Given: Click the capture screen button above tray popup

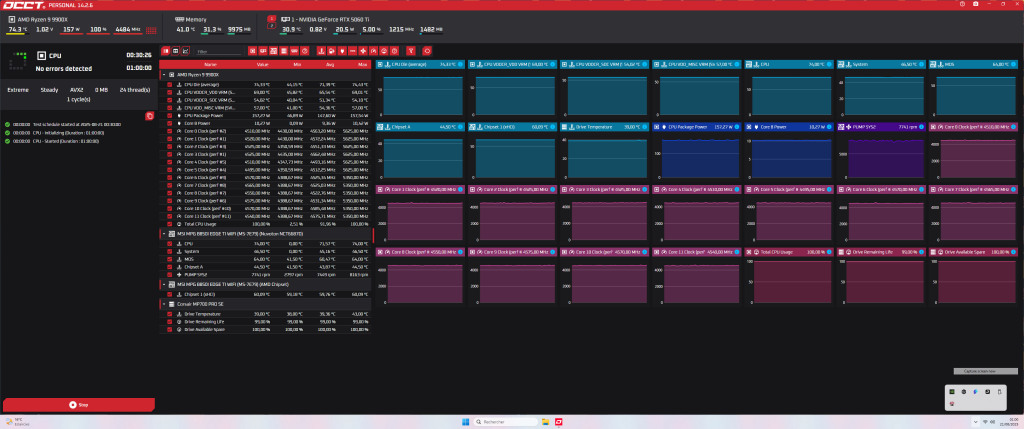Looking at the screenshot, I should point(984,371).
